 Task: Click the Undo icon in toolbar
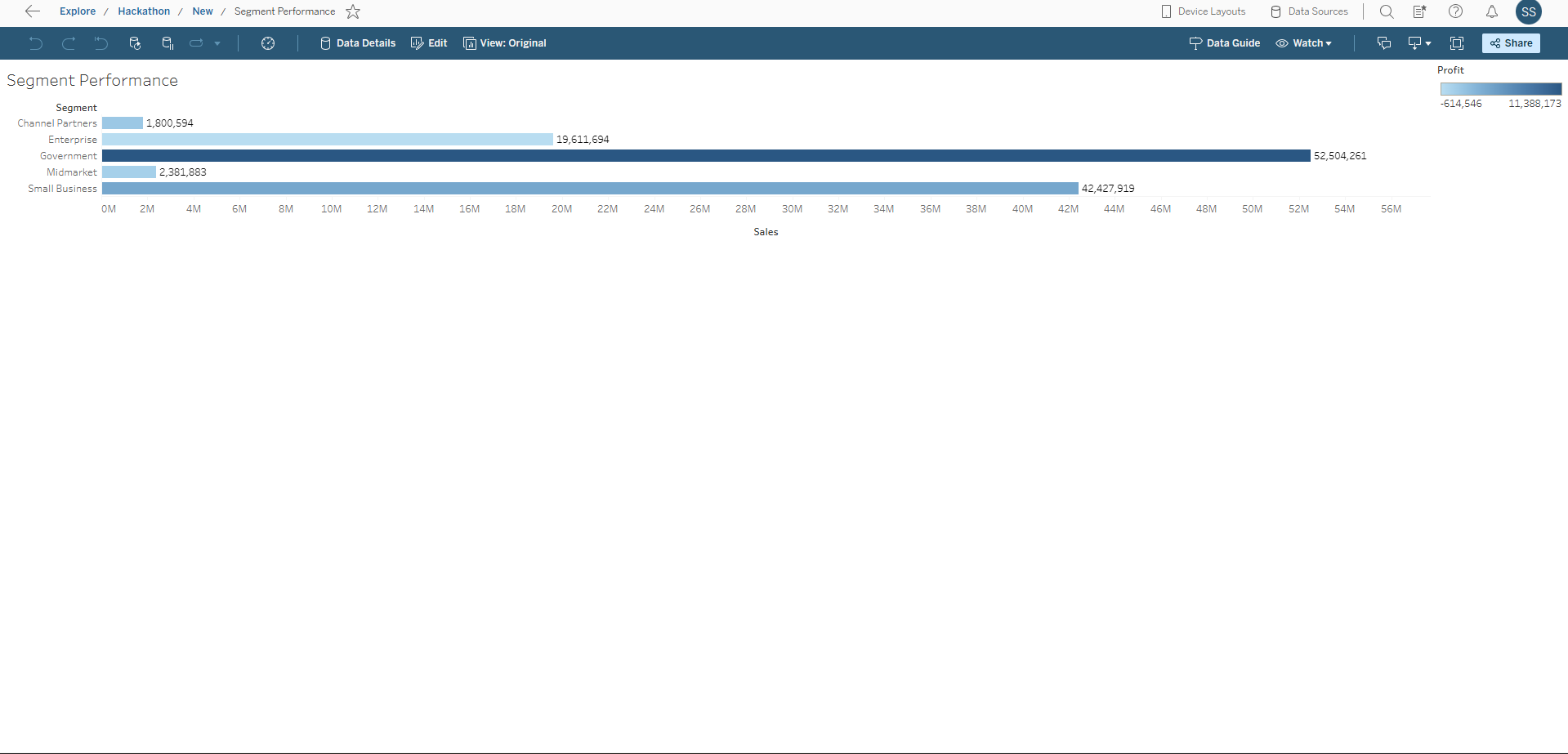coord(36,43)
